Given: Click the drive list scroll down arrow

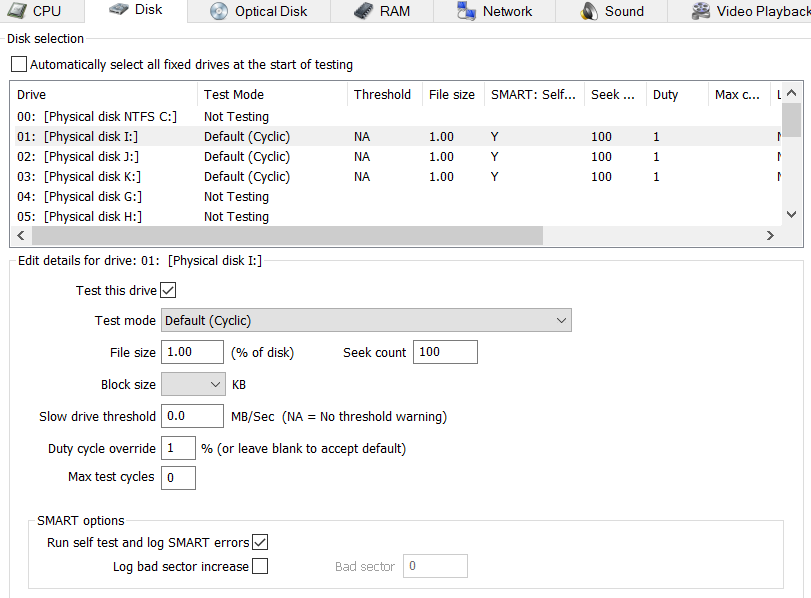Looking at the screenshot, I should [791, 214].
